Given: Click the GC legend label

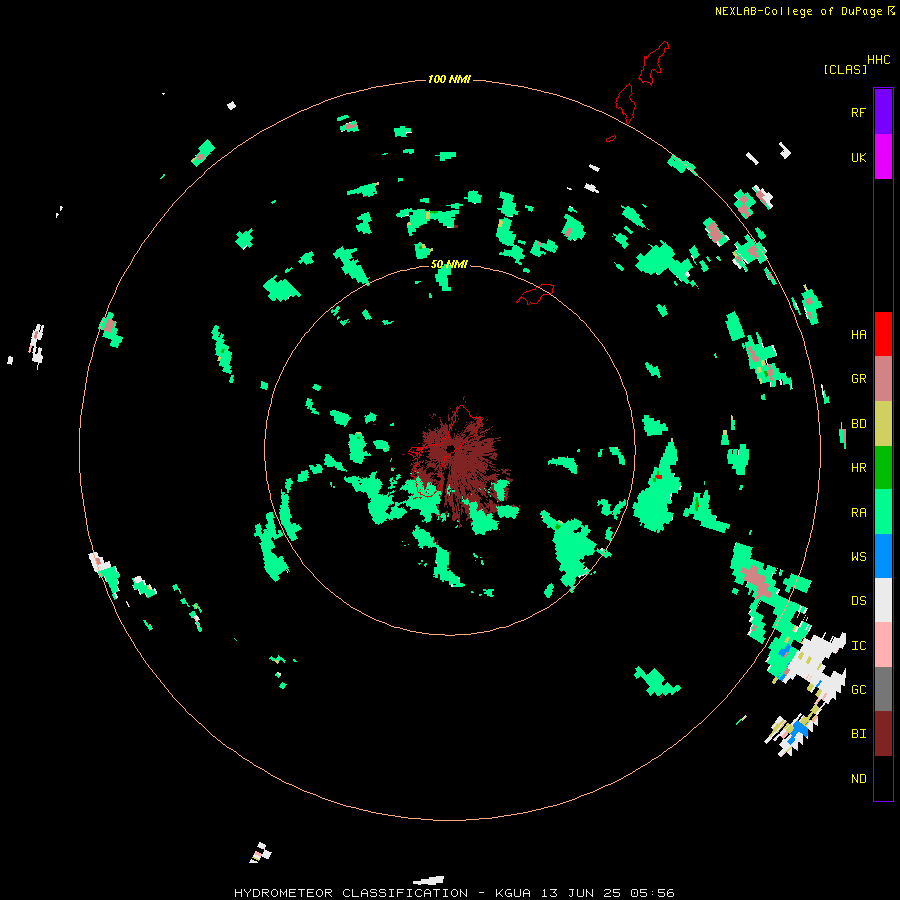Looking at the screenshot, I should pyautogui.click(x=858, y=689).
